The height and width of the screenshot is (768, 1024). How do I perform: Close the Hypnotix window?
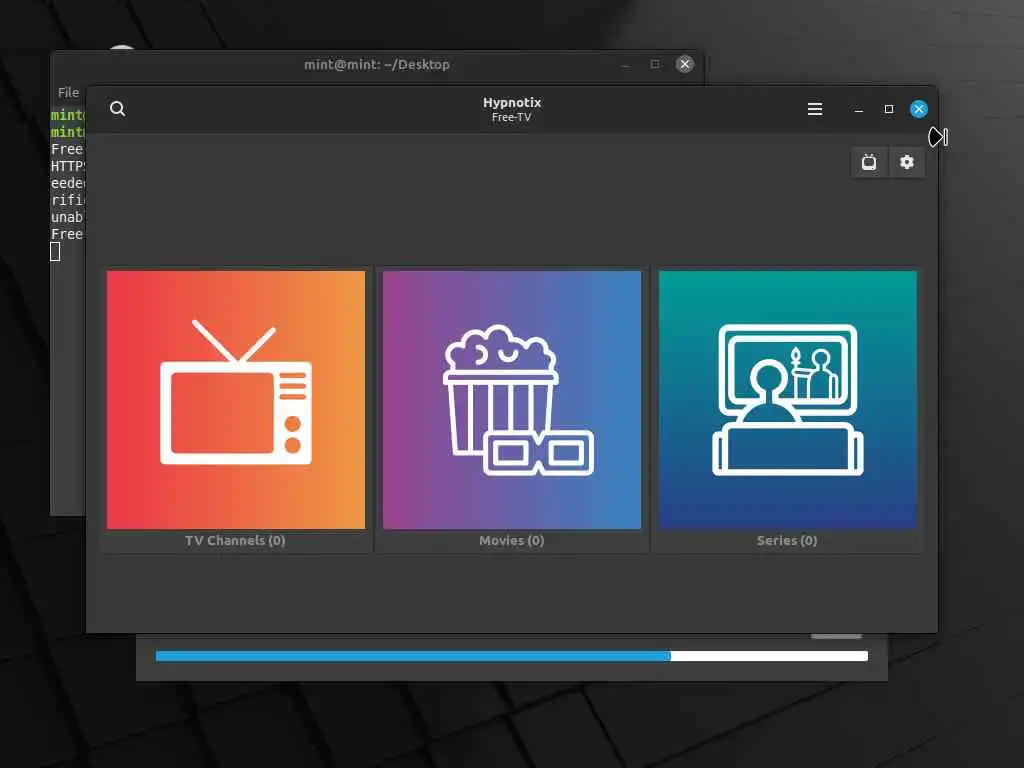tap(919, 109)
